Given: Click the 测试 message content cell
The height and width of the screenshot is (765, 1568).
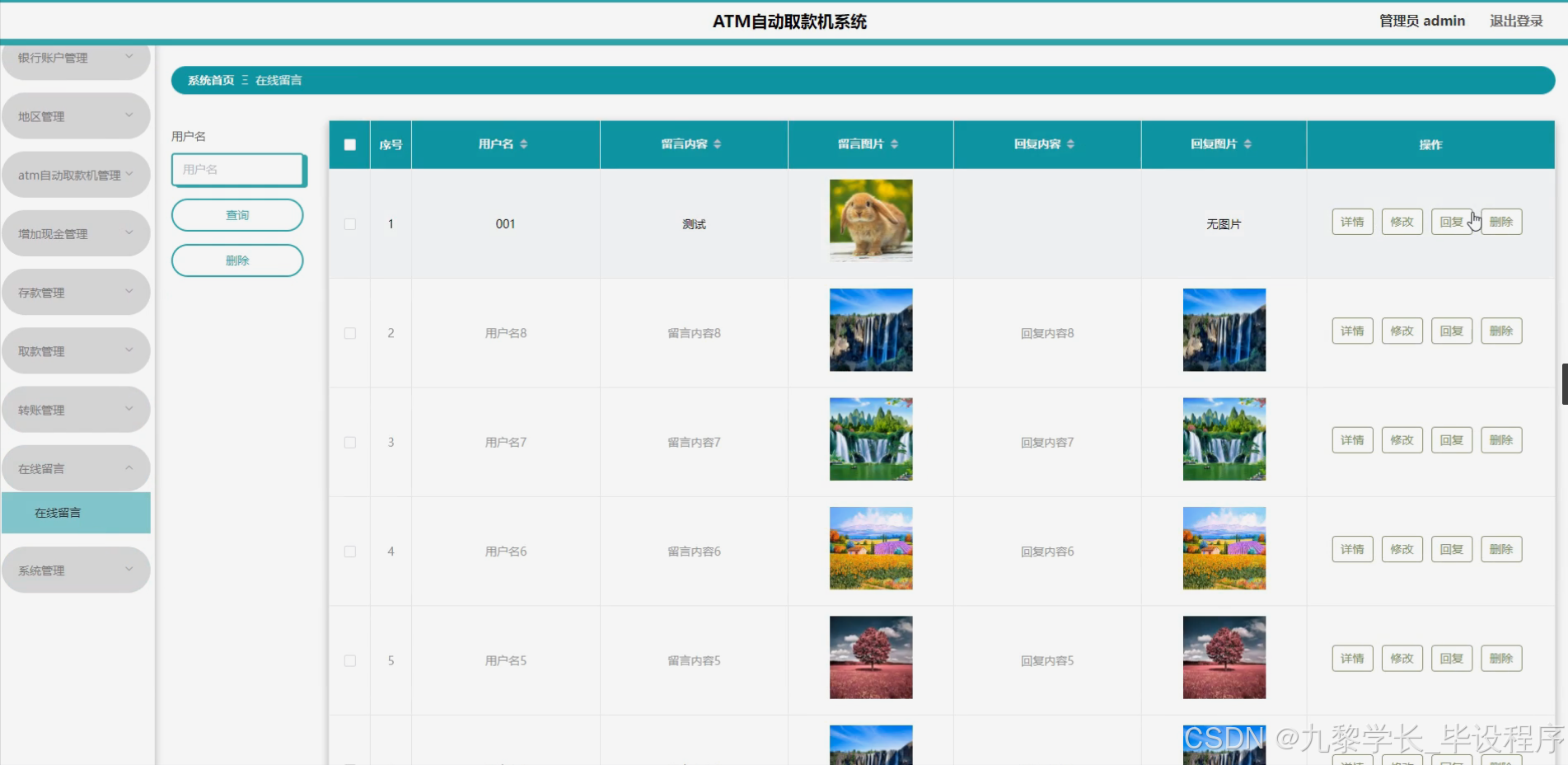Looking at the screenshot, I should pos(695,224).
